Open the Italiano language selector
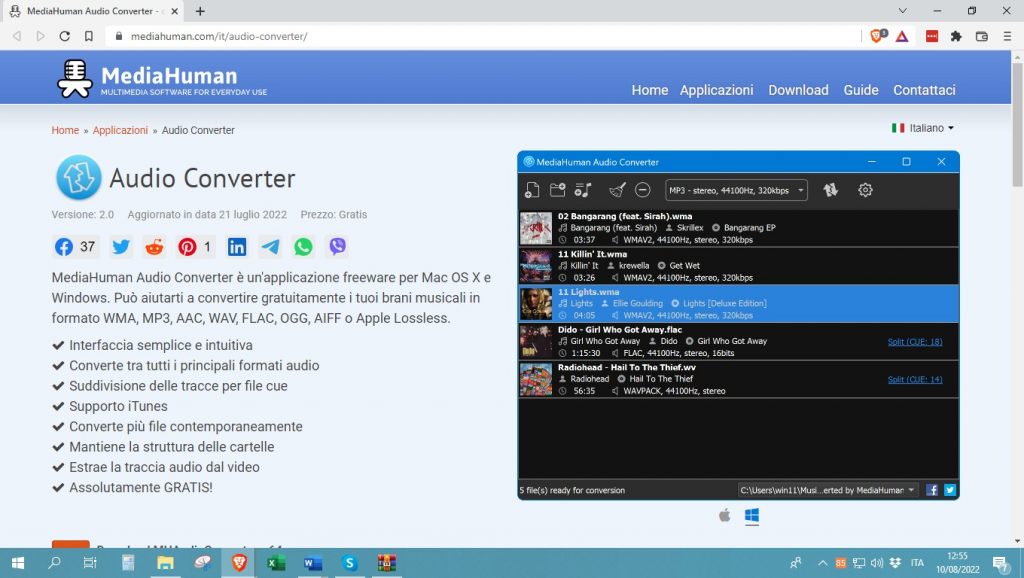Image resolution: width=1024 pixels, height=578 pixels. [x=919, y=128]
